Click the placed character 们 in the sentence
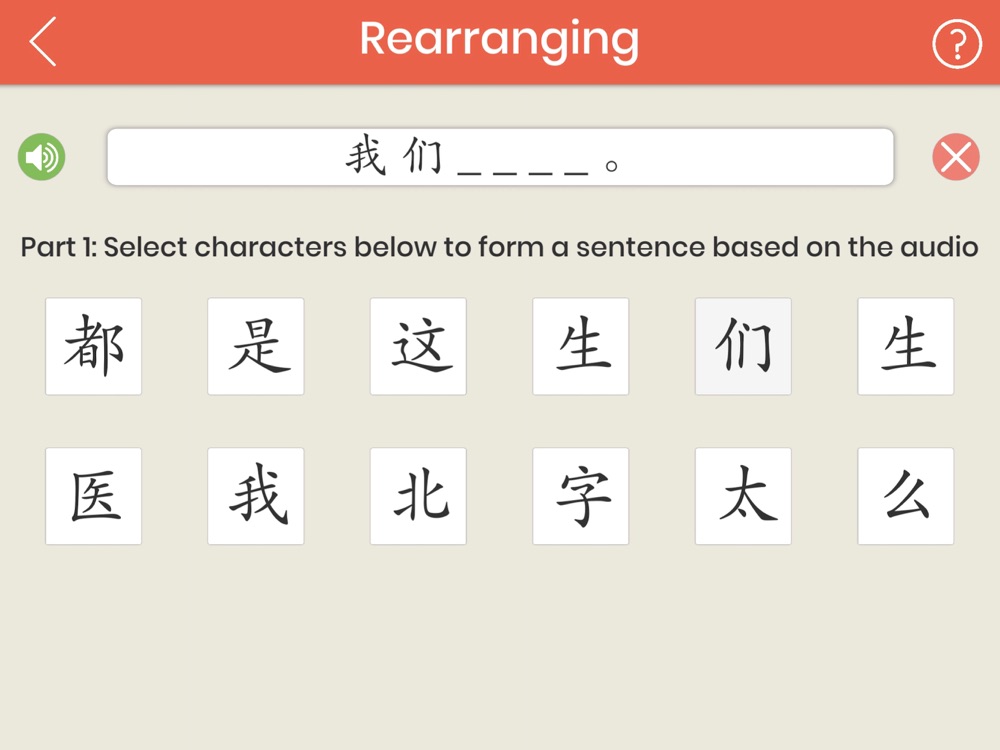The width and height of the screenshot is (1000, 750). (422, 157)
